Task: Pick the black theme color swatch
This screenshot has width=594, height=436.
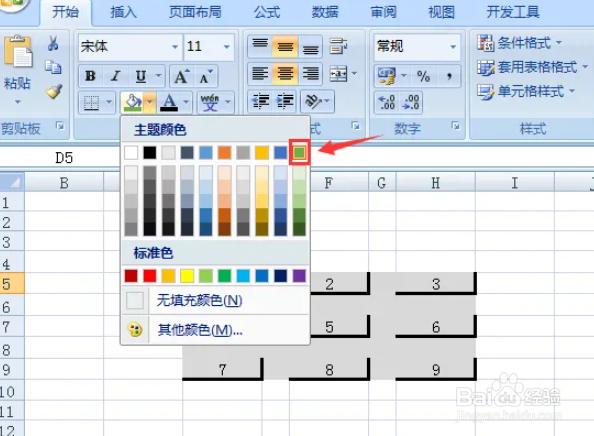Action: (150, 153)
